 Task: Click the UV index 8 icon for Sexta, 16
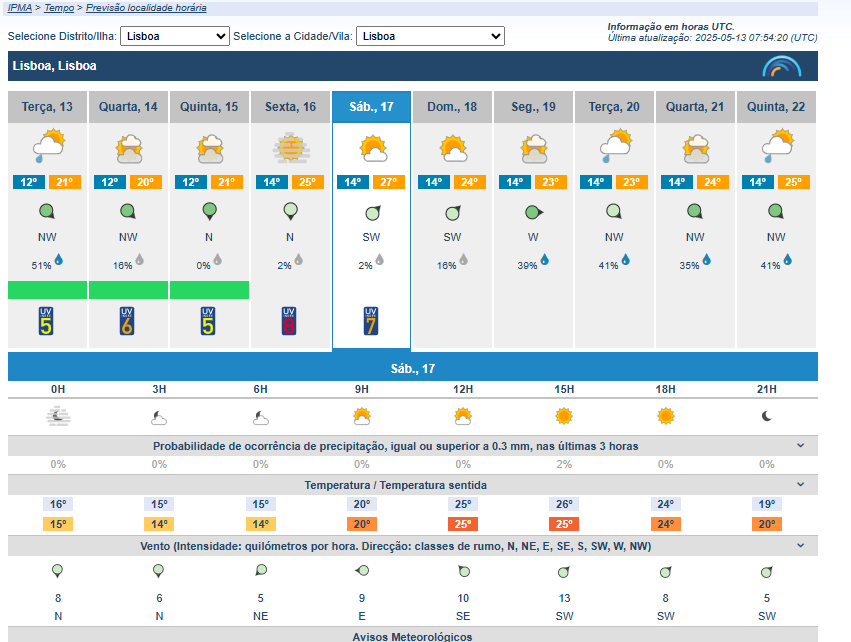pos(289,321)
